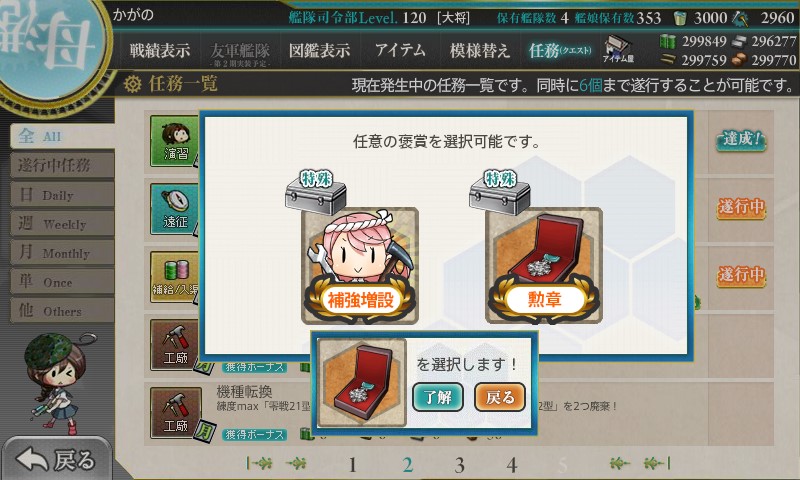Open the 戦績表示 menu
The height and width of the screenshot is (480, 800).
(159, 50)
